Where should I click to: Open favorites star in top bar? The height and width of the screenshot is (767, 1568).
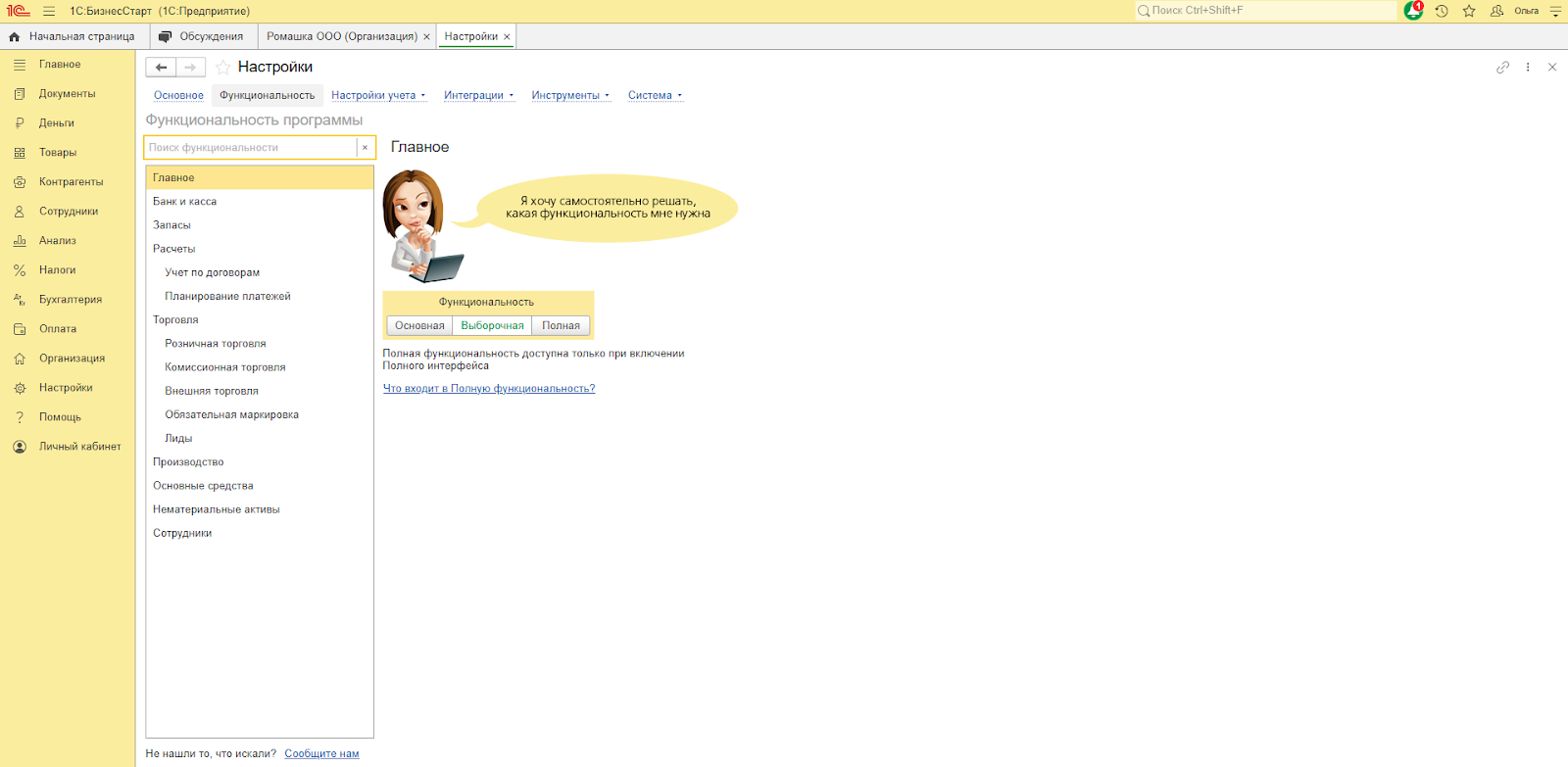tap(1469, 11)
